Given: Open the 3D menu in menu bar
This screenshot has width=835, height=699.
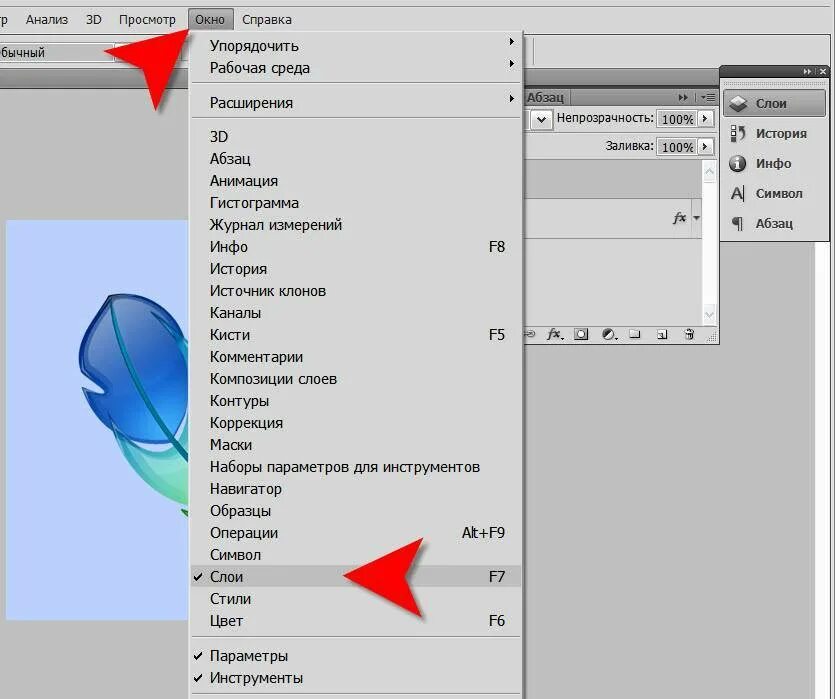Looking at the screenshot, I should 94,20.
